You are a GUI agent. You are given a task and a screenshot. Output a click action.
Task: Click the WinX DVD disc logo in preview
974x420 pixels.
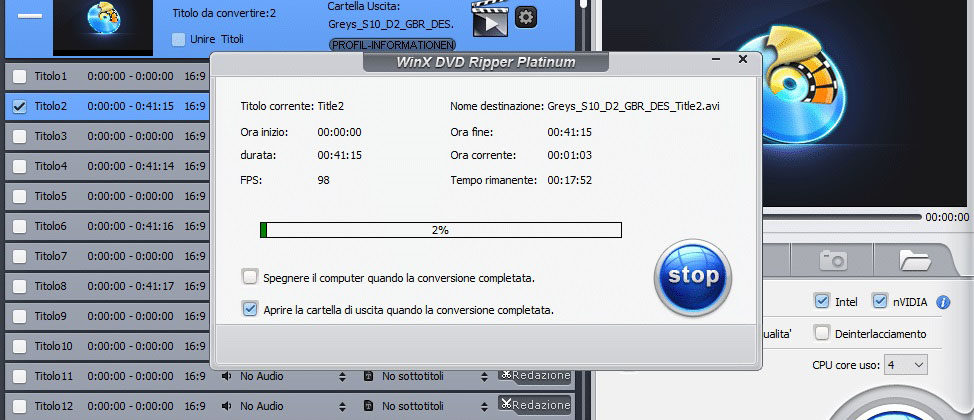(792, 84)
